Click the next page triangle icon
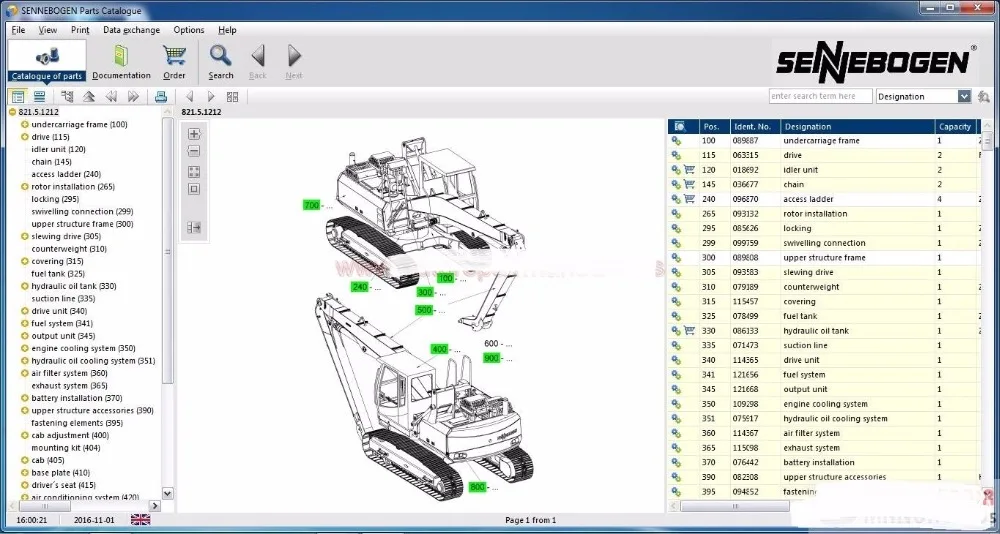 pyautogui.click(x=211, y=97)
